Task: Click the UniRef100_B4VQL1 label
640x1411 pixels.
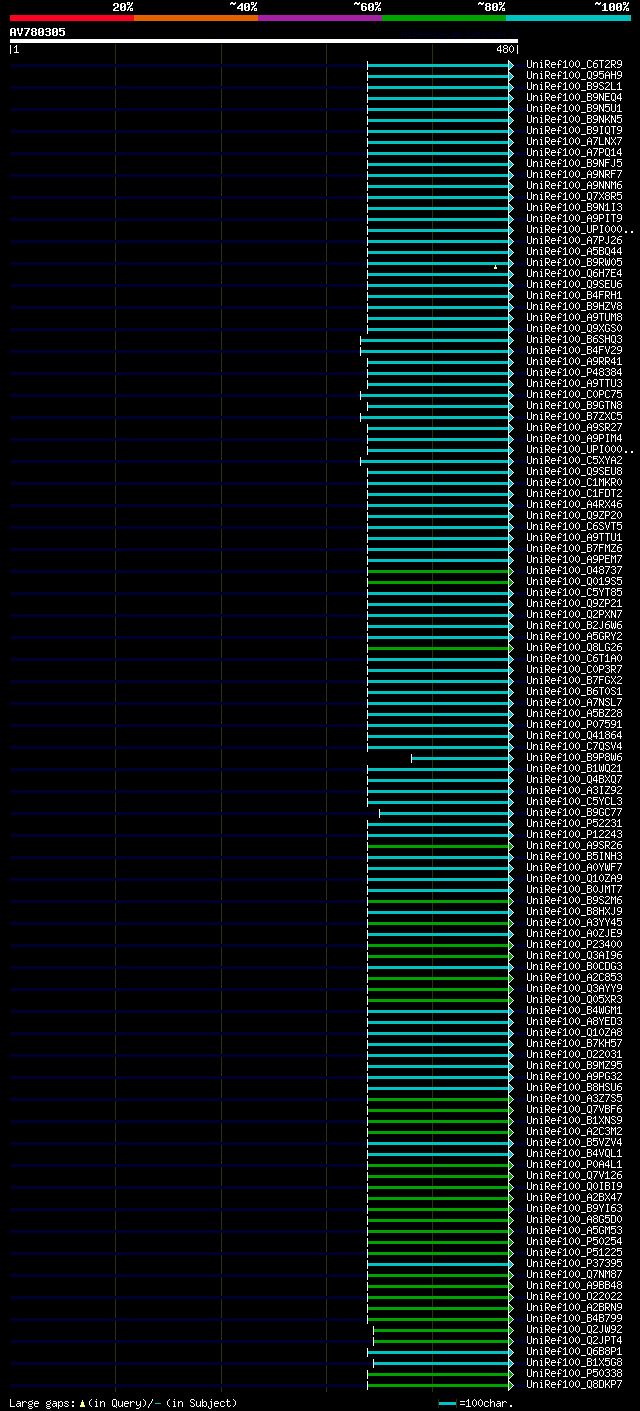Action: point(574,1153)
